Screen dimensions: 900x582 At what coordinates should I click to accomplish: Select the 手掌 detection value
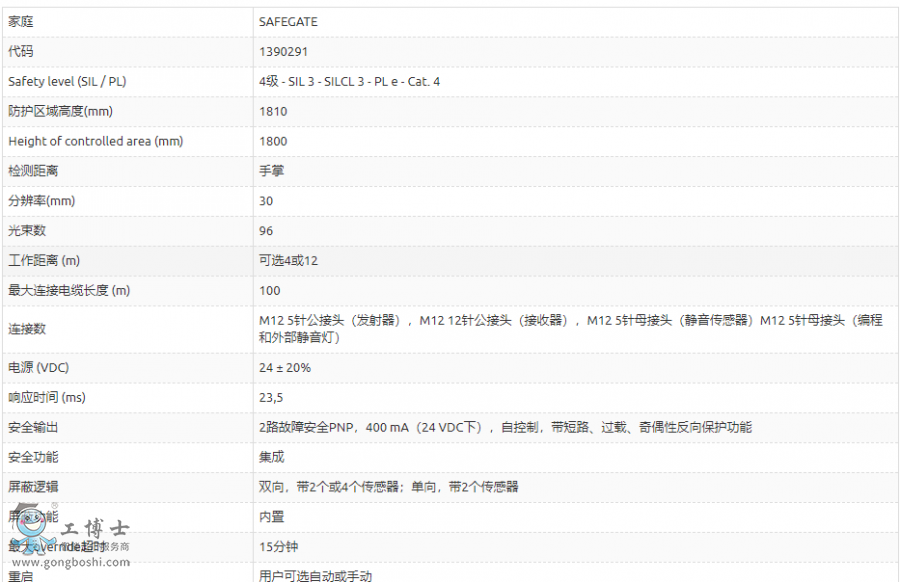point(272,171)
